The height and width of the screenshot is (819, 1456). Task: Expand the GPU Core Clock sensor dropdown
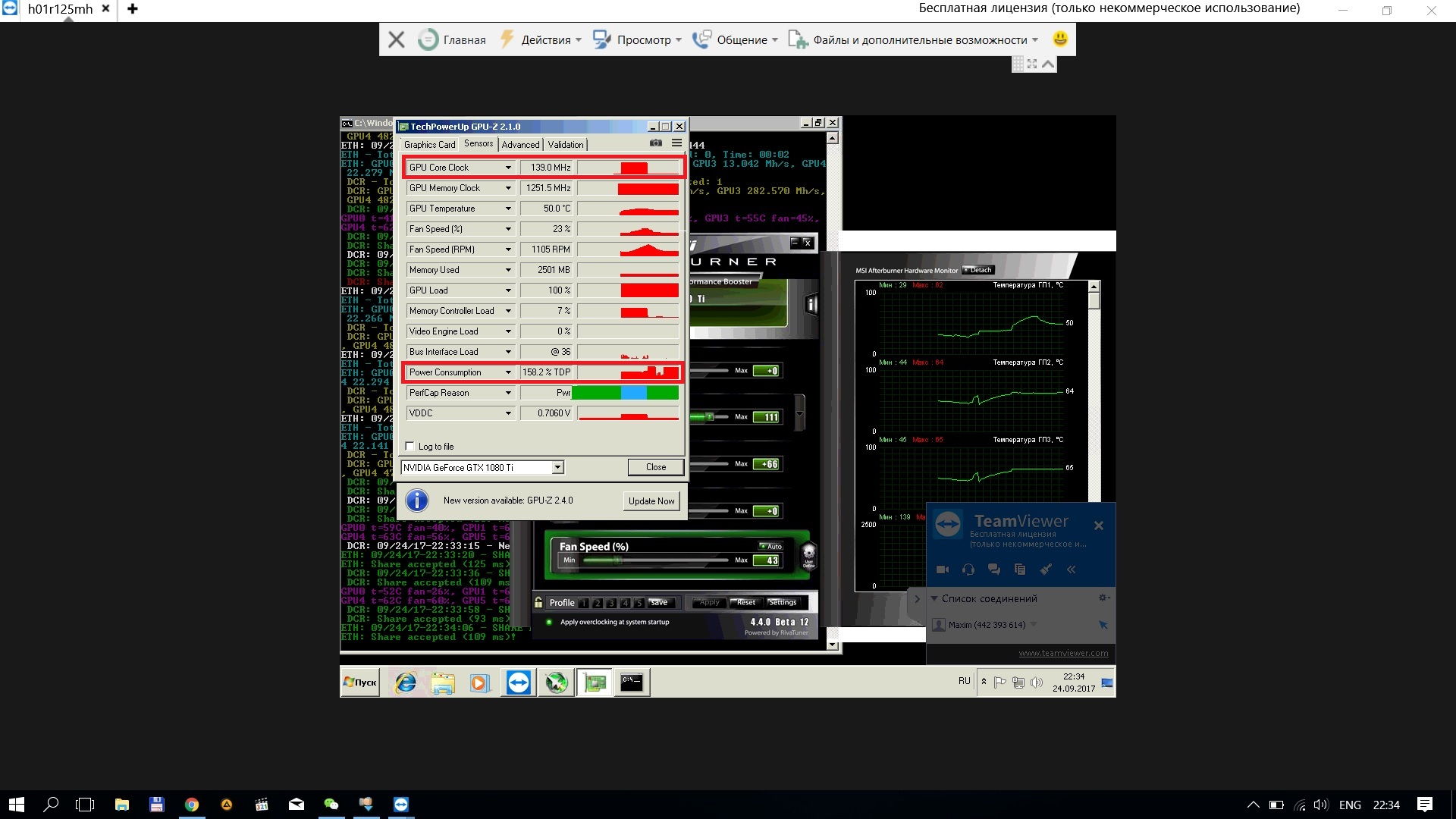pos(508,168)
